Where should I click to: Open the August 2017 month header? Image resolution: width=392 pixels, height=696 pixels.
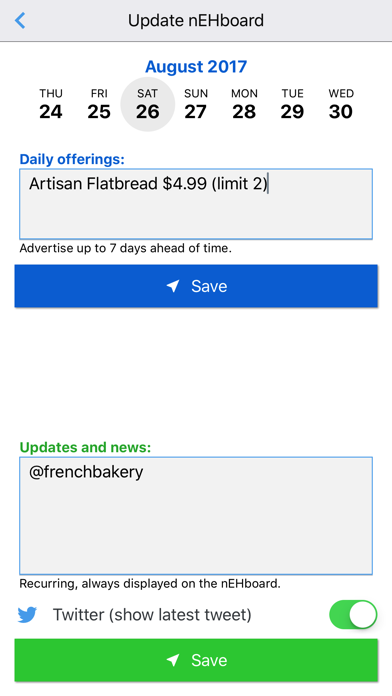(x=196, y=67)
